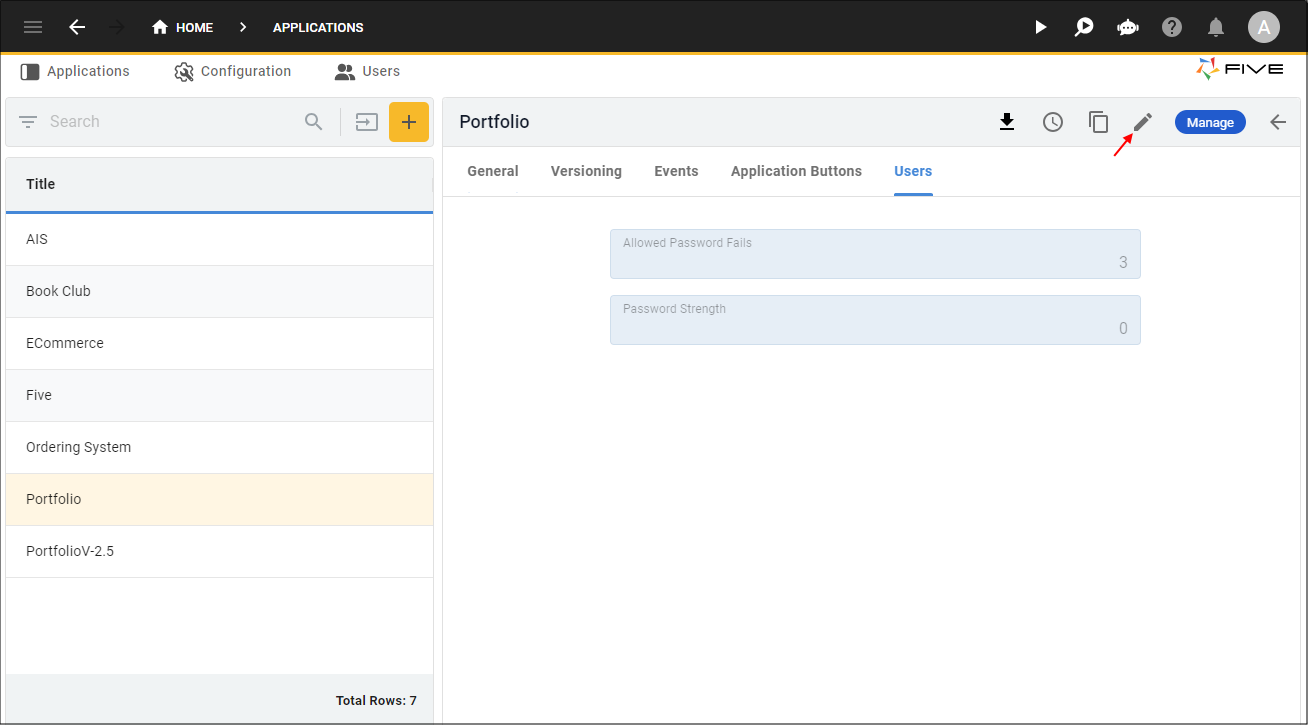Close the form with back arrow
The image size is (1308, 725).
tap(1278, 122)
